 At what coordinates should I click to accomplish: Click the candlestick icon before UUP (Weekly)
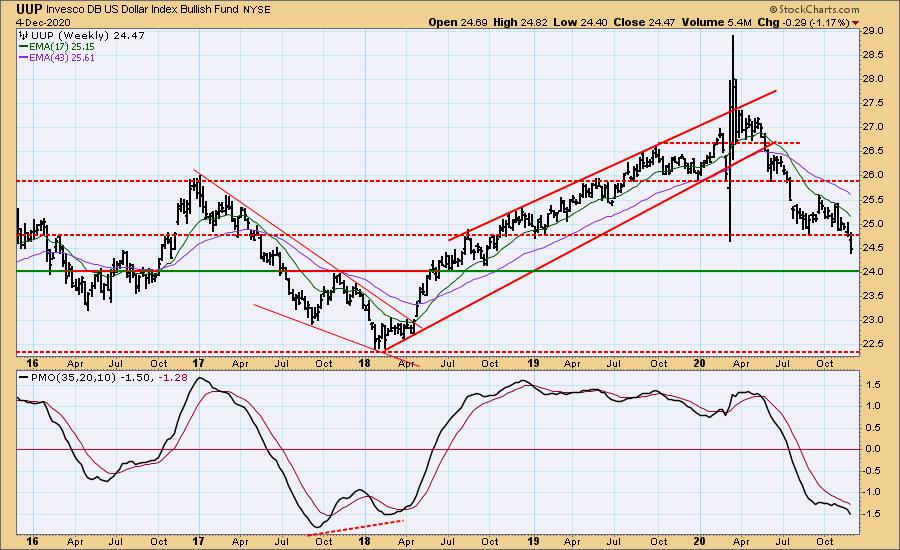pos(25,36)
